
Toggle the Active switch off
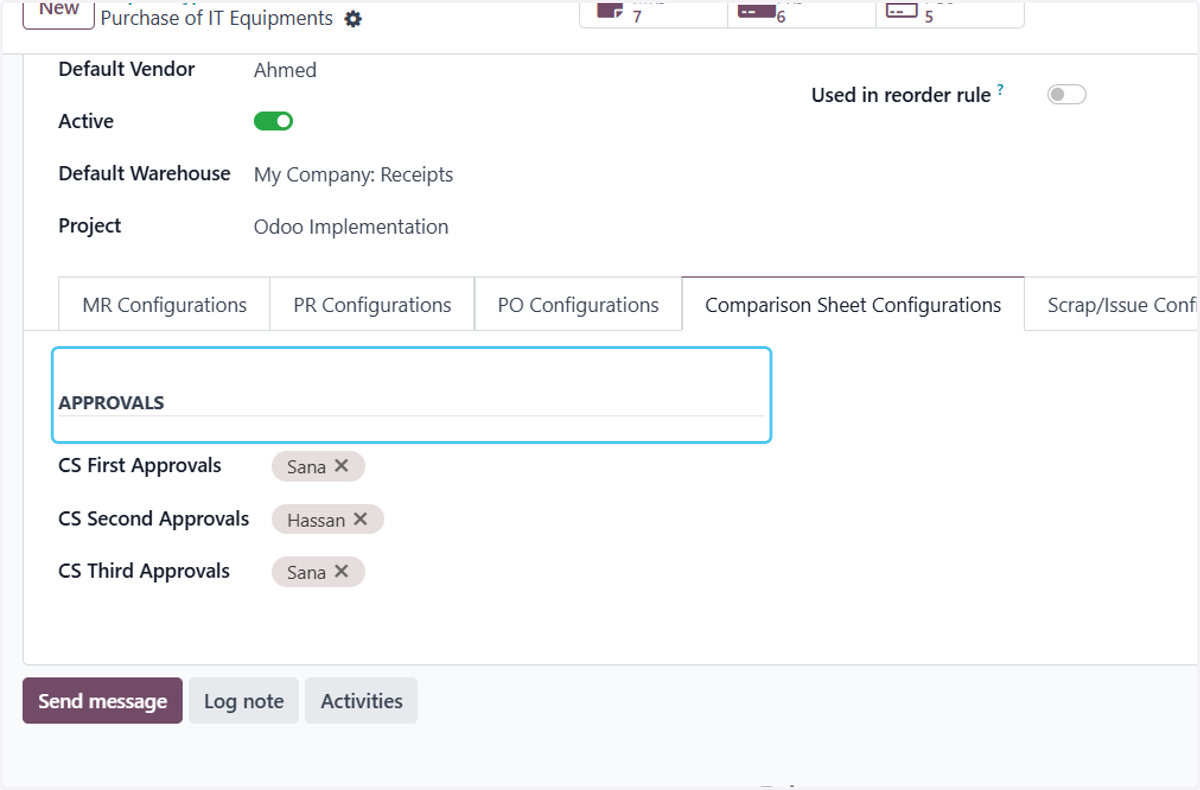[x=273, y=121]
